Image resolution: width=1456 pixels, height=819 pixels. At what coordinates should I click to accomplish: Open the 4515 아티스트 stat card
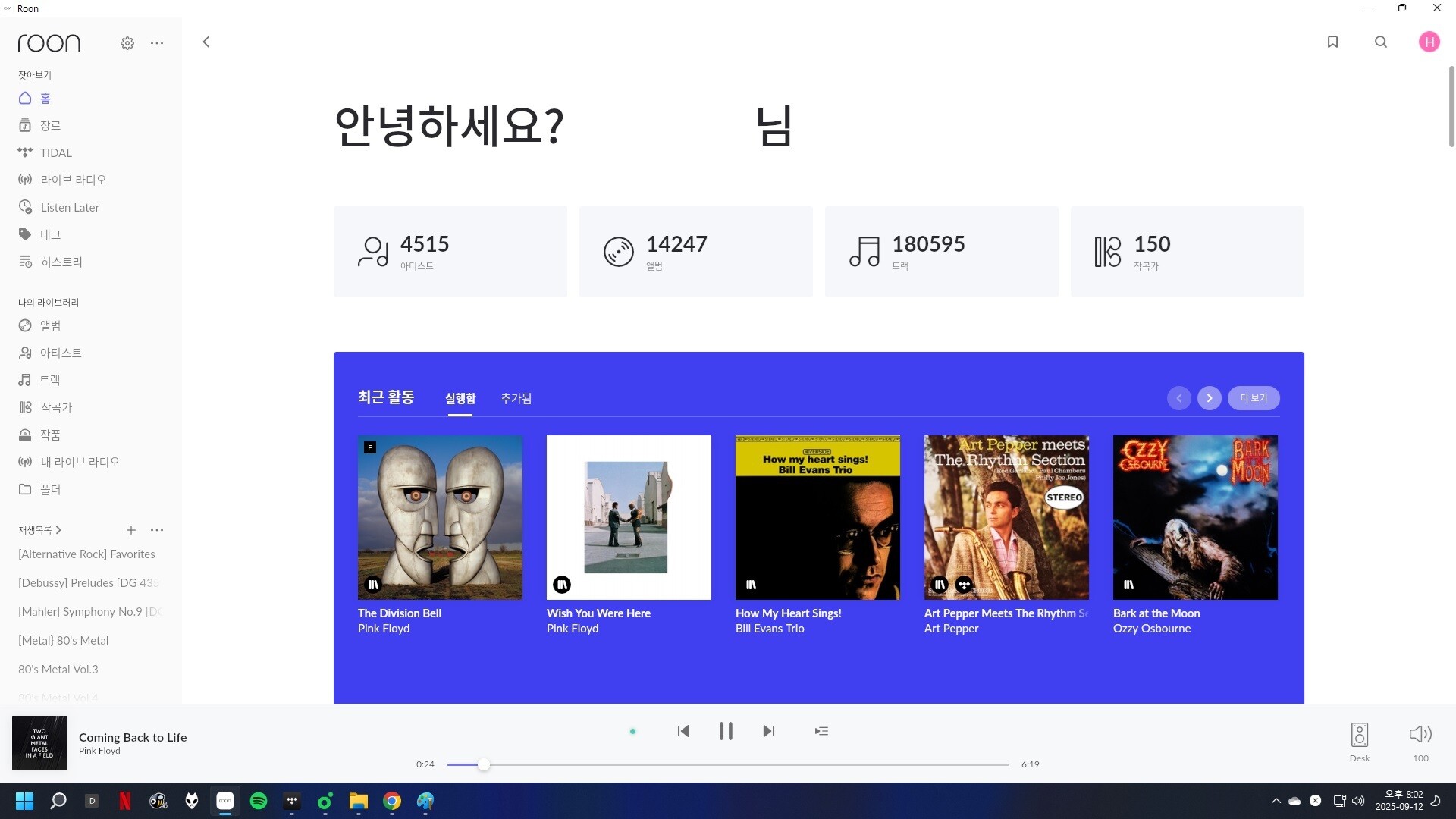(450, 252)
